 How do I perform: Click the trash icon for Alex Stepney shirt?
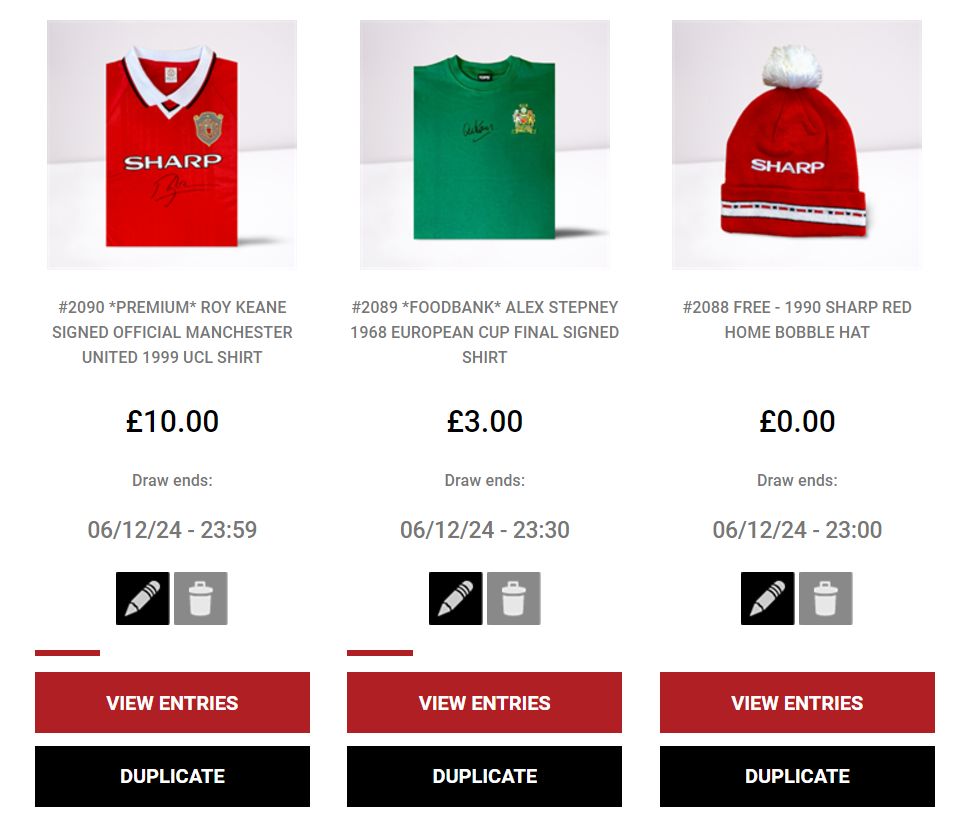513,598
